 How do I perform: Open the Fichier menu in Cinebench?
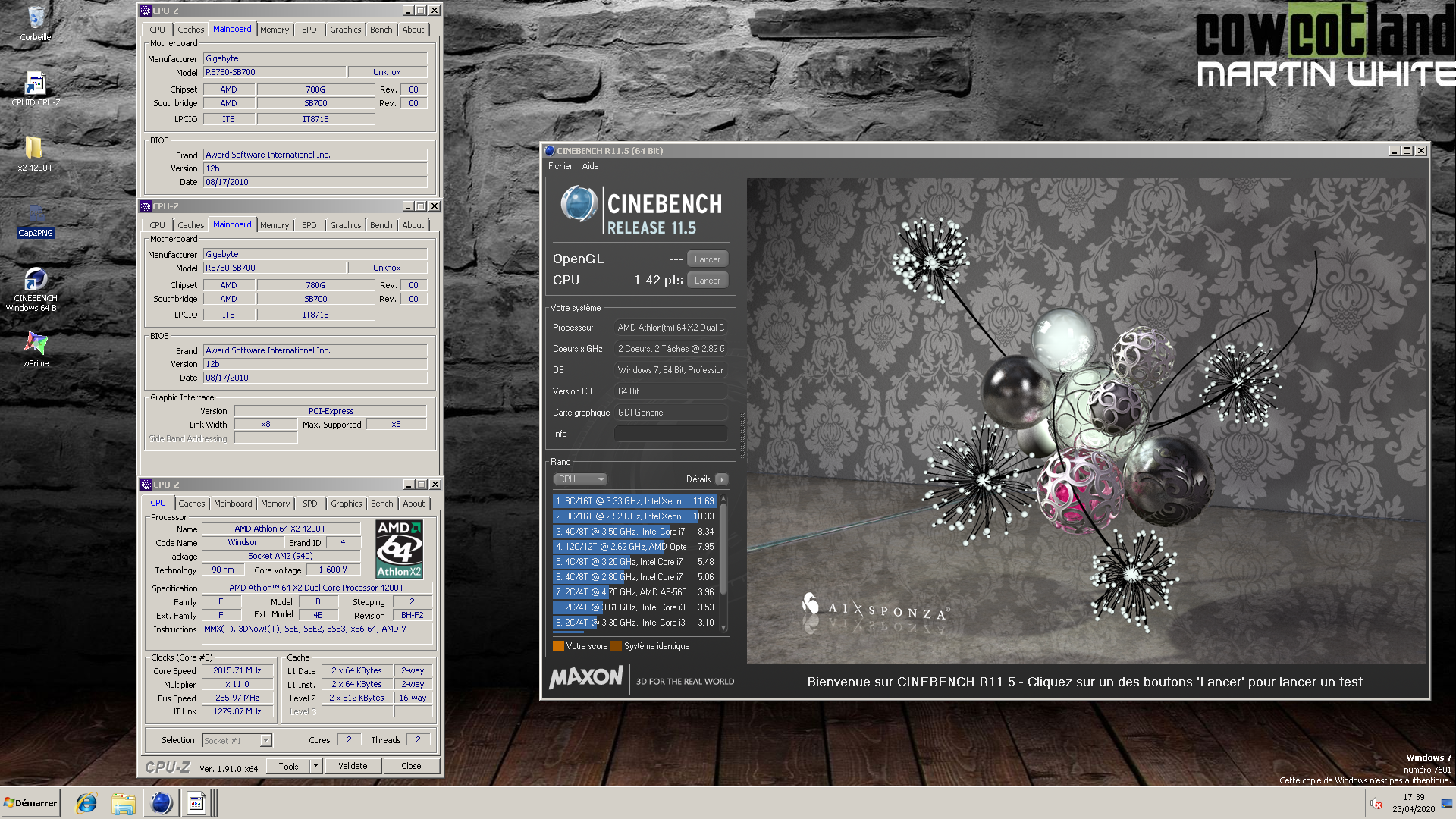click(x=560, y=166)
